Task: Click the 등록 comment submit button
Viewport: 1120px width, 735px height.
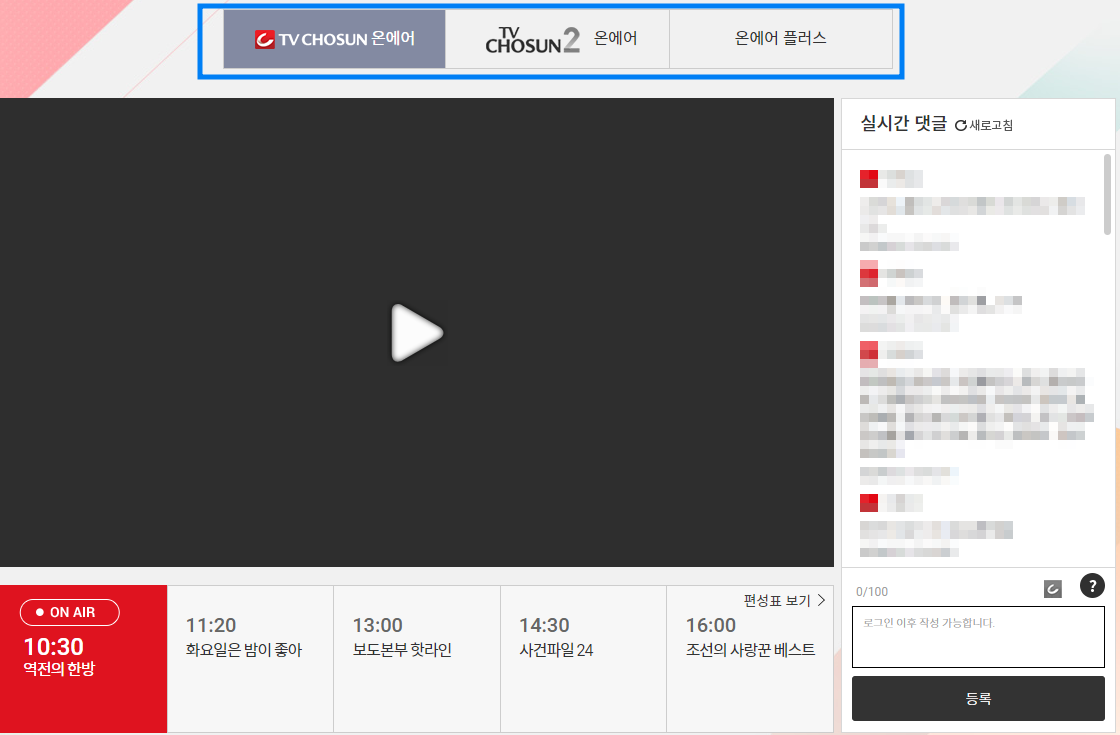Action: click(978, 698)
